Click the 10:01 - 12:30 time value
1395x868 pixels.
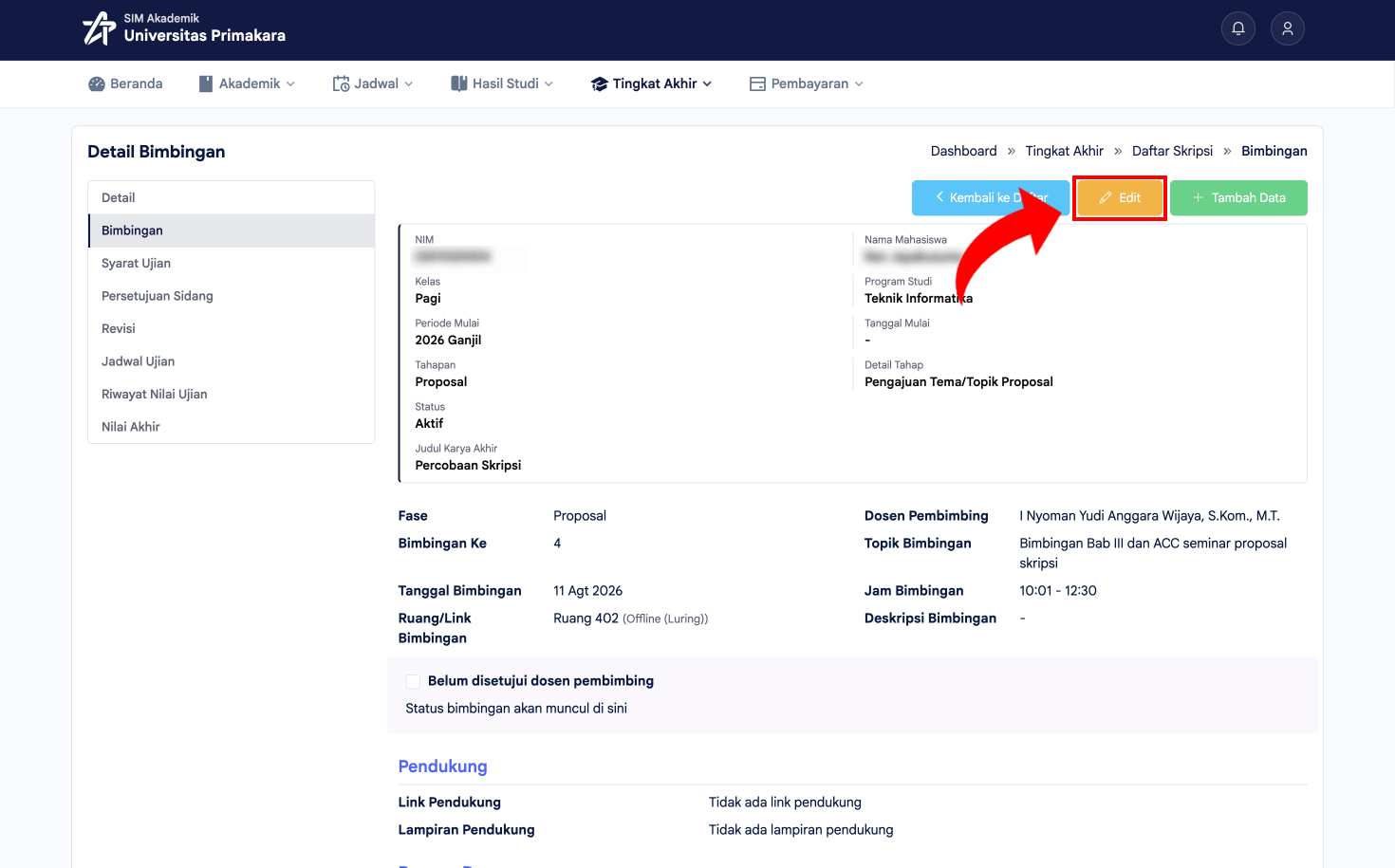pos(1058,591)
